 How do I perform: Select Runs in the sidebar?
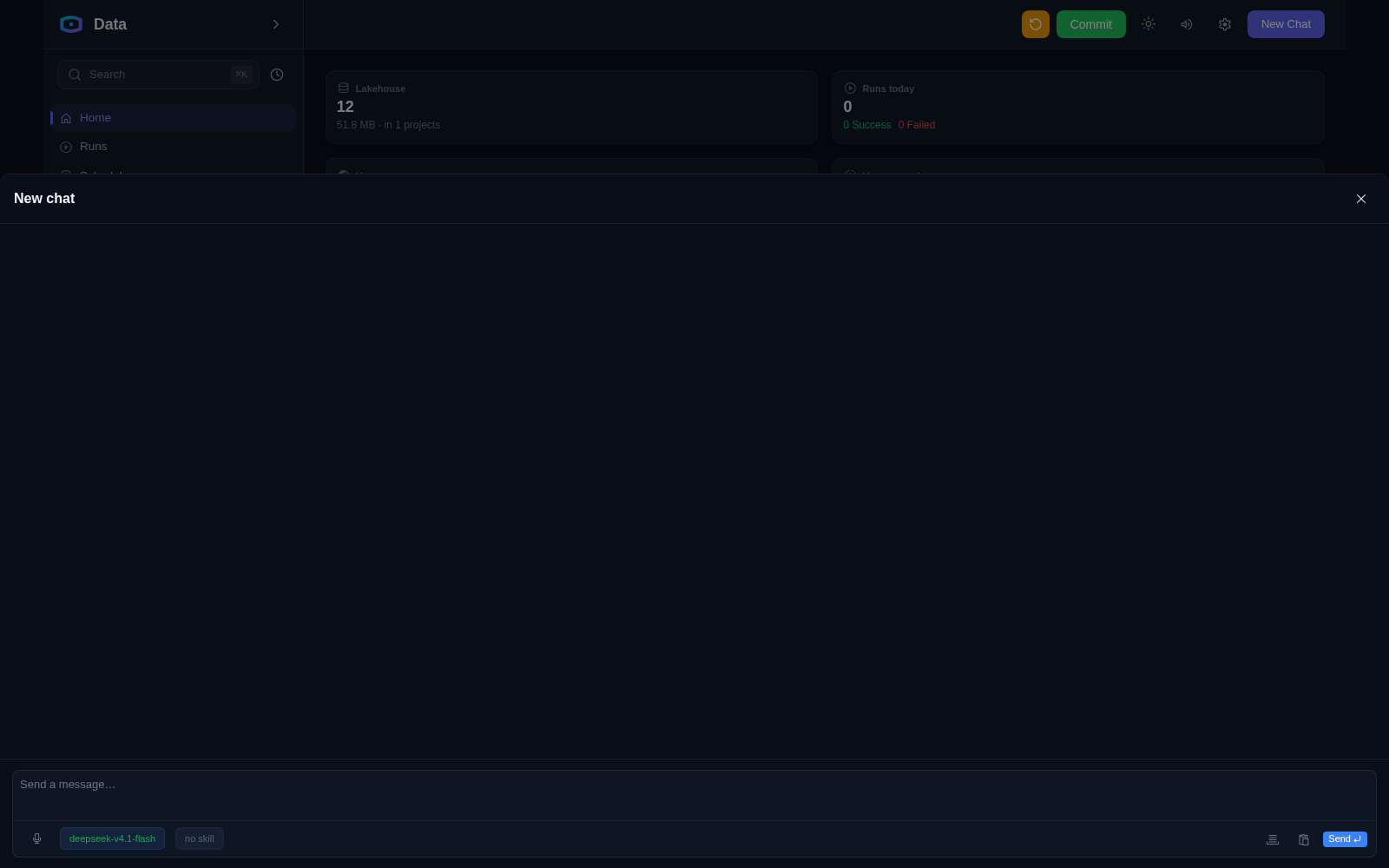tap(174, 147)
